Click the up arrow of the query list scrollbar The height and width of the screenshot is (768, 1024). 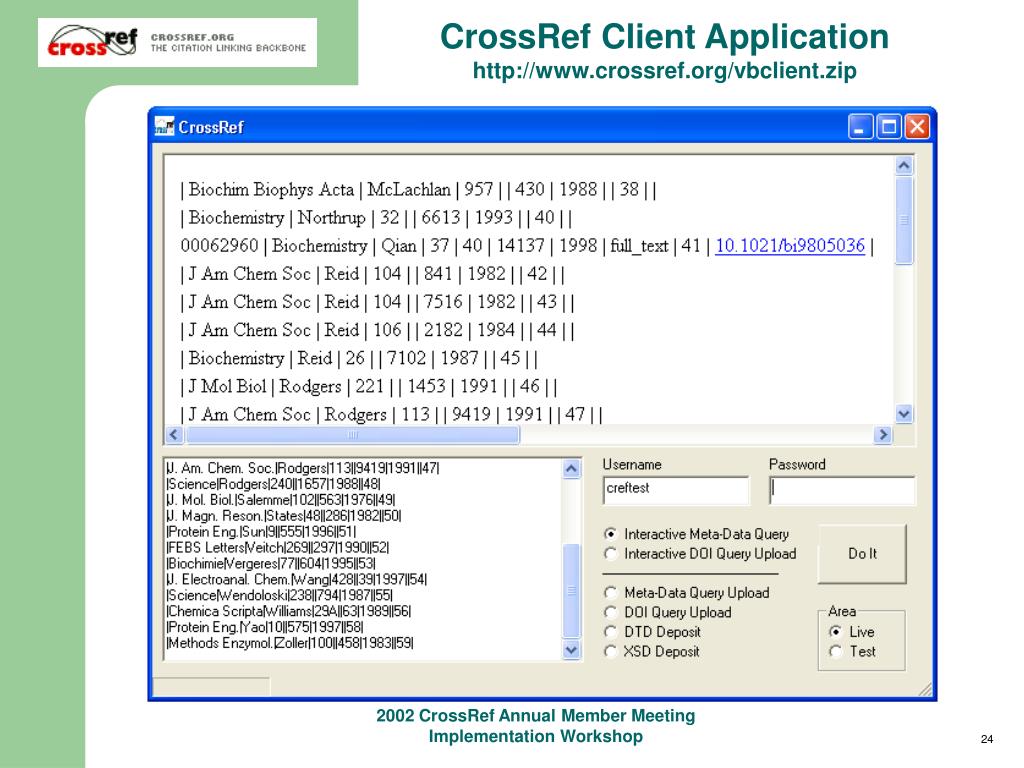pos(571,469)
